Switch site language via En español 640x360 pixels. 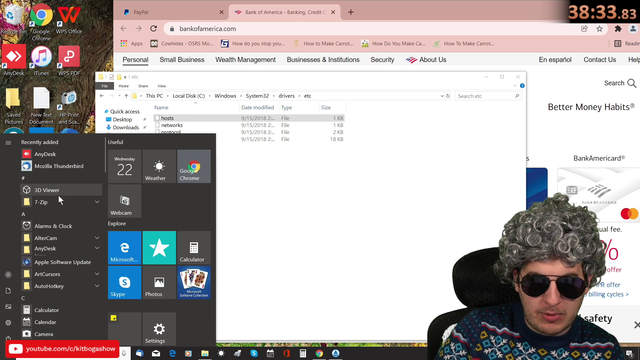pyautogui.click(x=555, y=60)
